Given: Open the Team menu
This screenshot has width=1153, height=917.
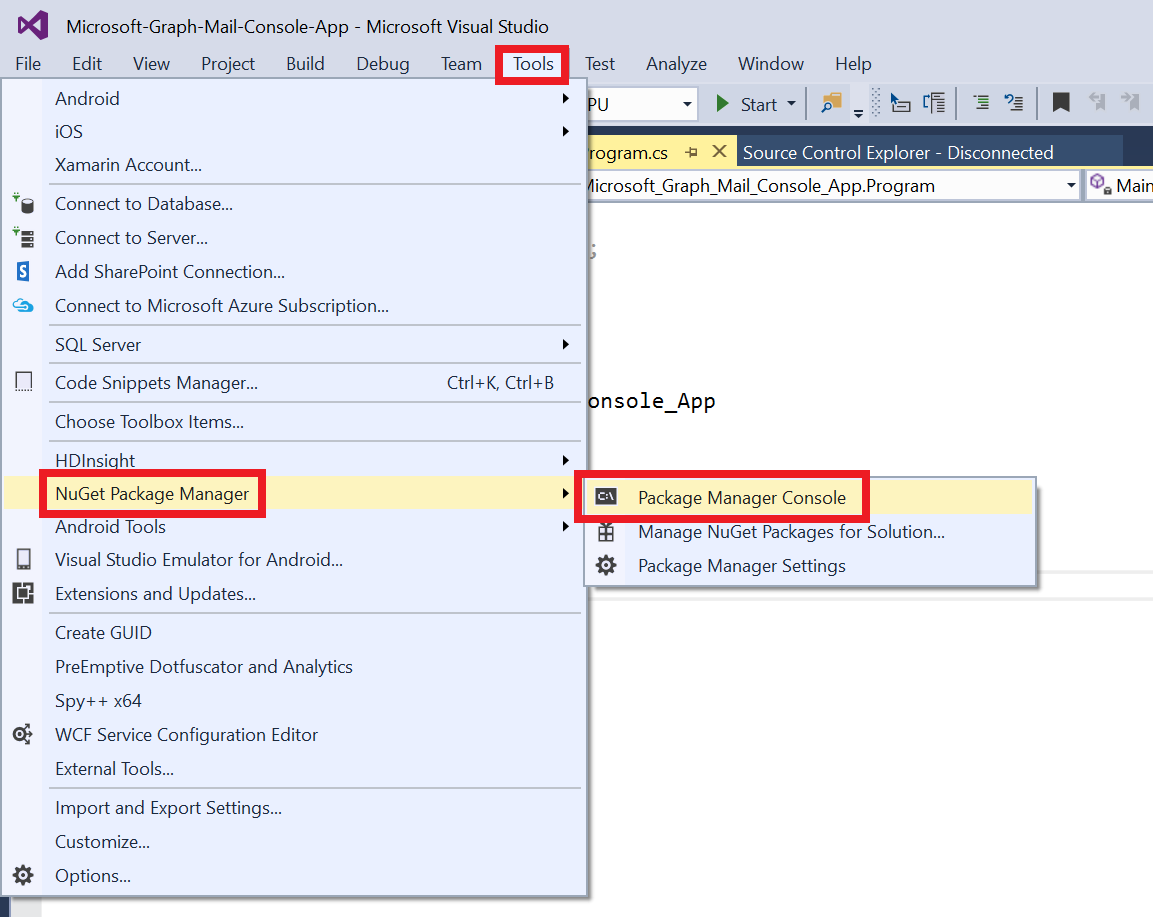Looking at the screenshot, I should pos(461,64).
